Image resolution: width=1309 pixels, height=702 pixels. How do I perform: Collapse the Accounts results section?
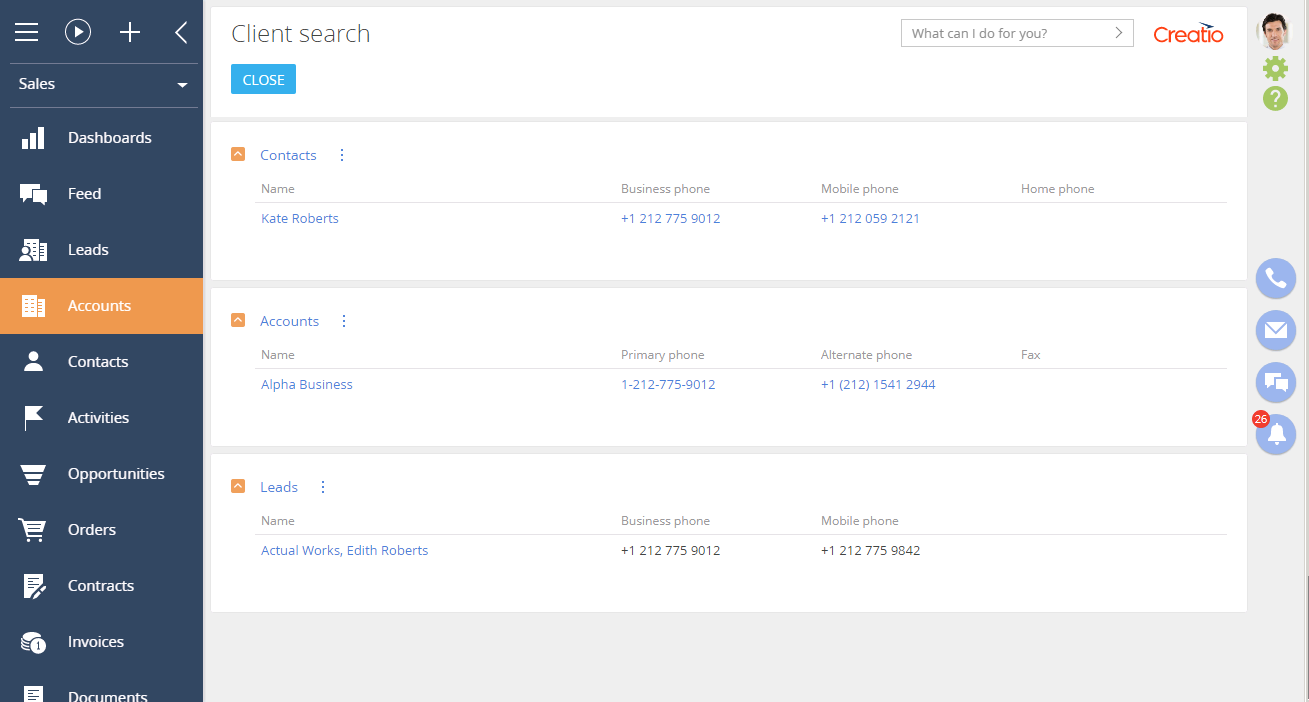click(x=238, y=321)
